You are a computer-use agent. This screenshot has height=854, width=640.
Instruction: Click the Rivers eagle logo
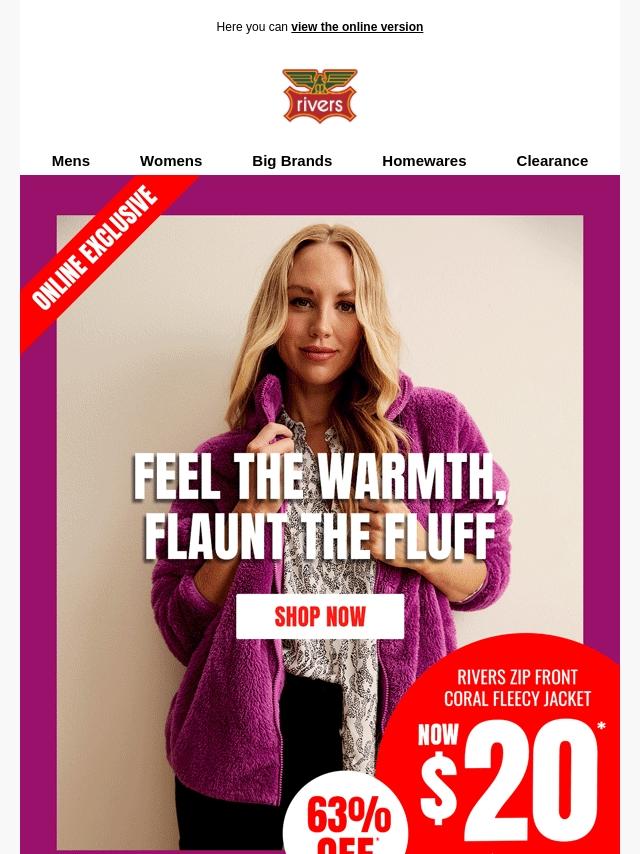(320, 95)
